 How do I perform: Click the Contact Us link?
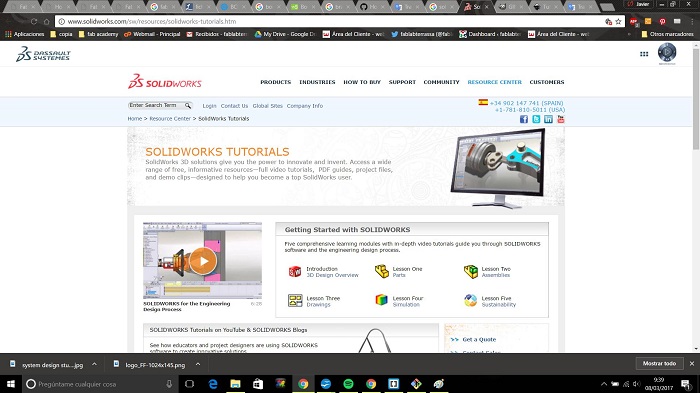pyautogui.click(x=234, y=106)
